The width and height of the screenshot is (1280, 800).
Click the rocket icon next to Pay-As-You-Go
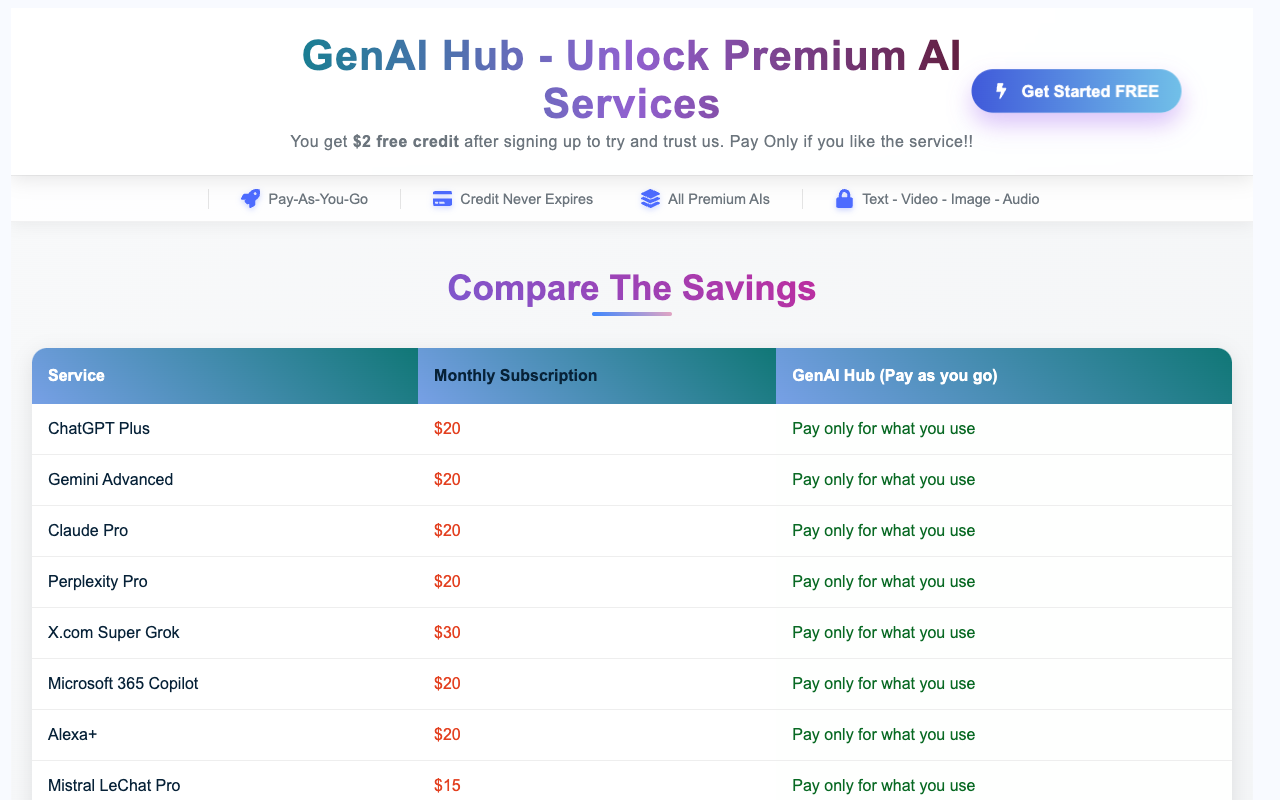tap(249, 199)
